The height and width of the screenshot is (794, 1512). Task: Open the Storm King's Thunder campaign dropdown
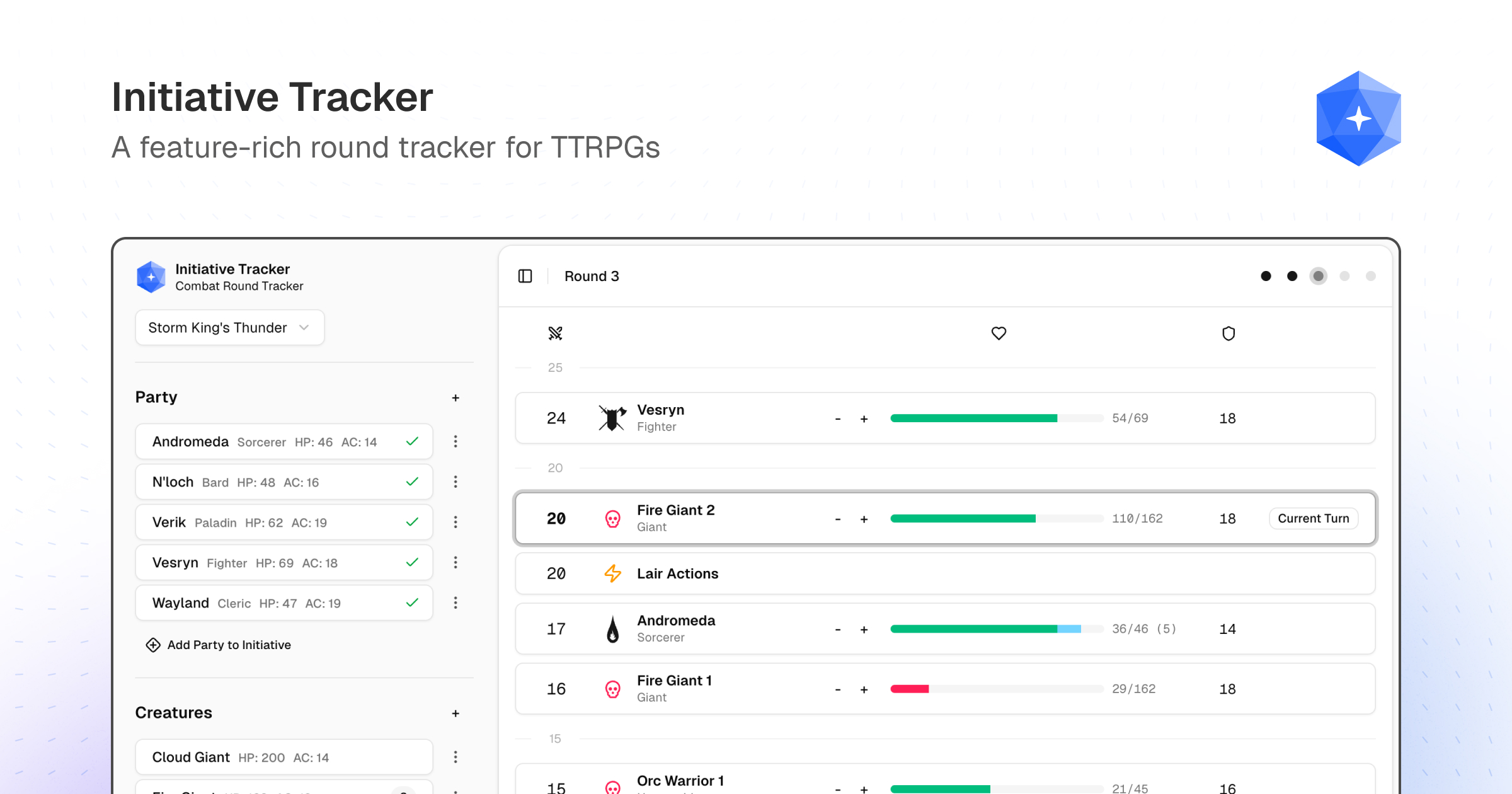(229, 327)
